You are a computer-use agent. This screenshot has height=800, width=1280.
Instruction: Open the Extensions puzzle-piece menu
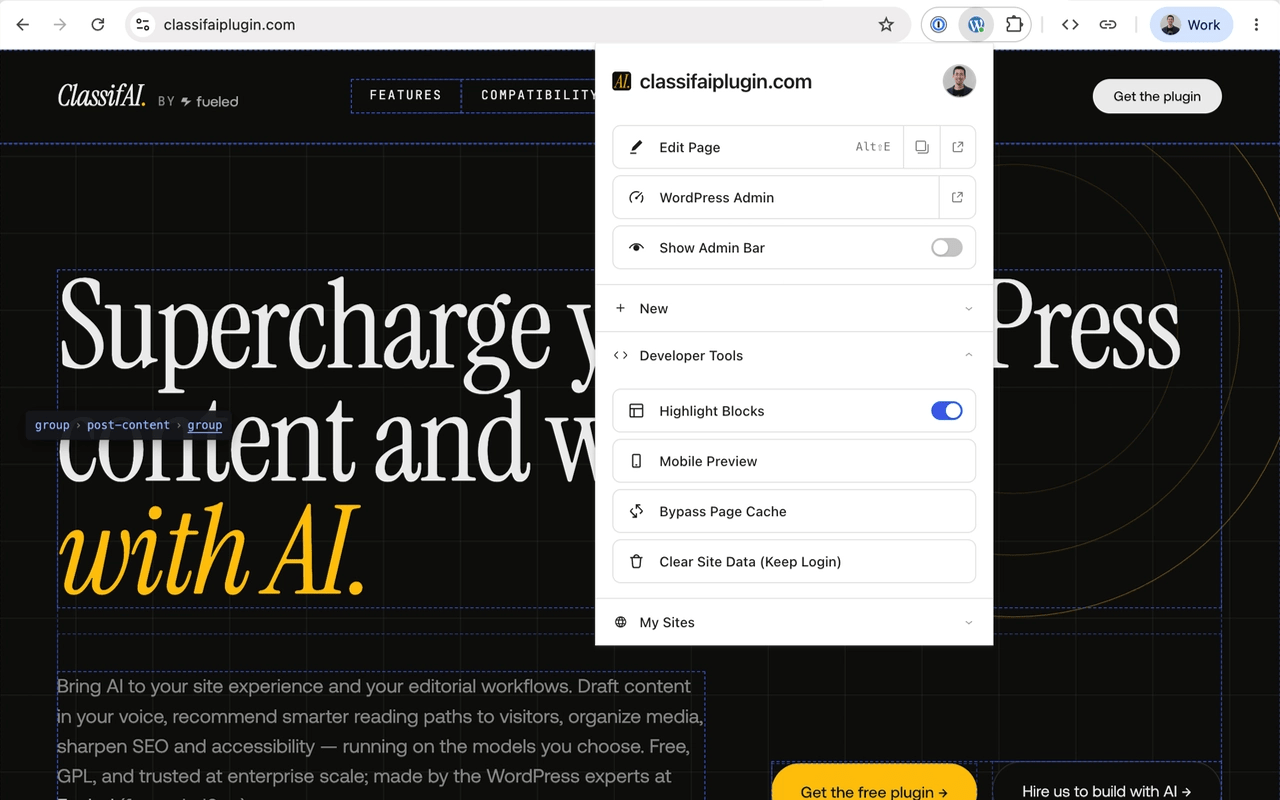tap(1014, 25)
